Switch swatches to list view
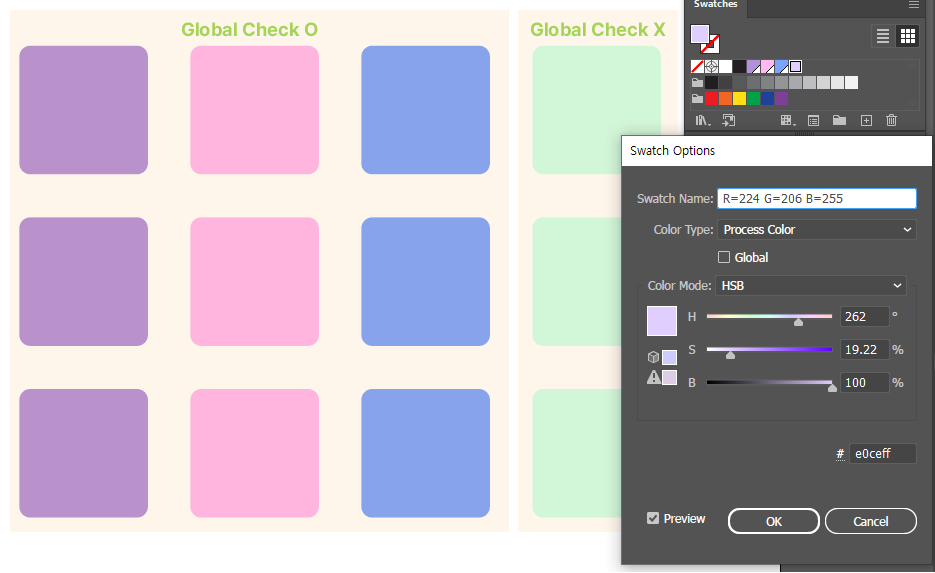The height and width of the screenshot is (573, 935). click(883, 36)
